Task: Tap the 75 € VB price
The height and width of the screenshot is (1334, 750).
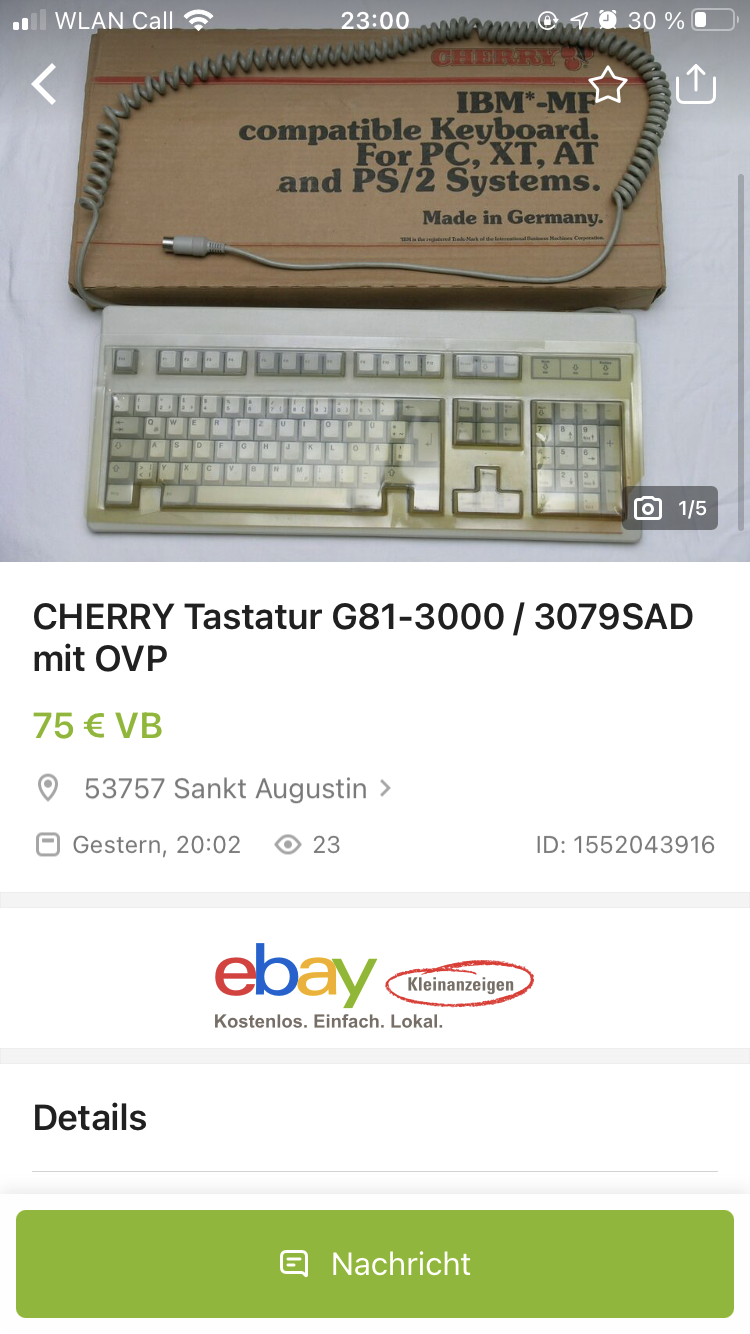Action: click(x=98, y=725)
